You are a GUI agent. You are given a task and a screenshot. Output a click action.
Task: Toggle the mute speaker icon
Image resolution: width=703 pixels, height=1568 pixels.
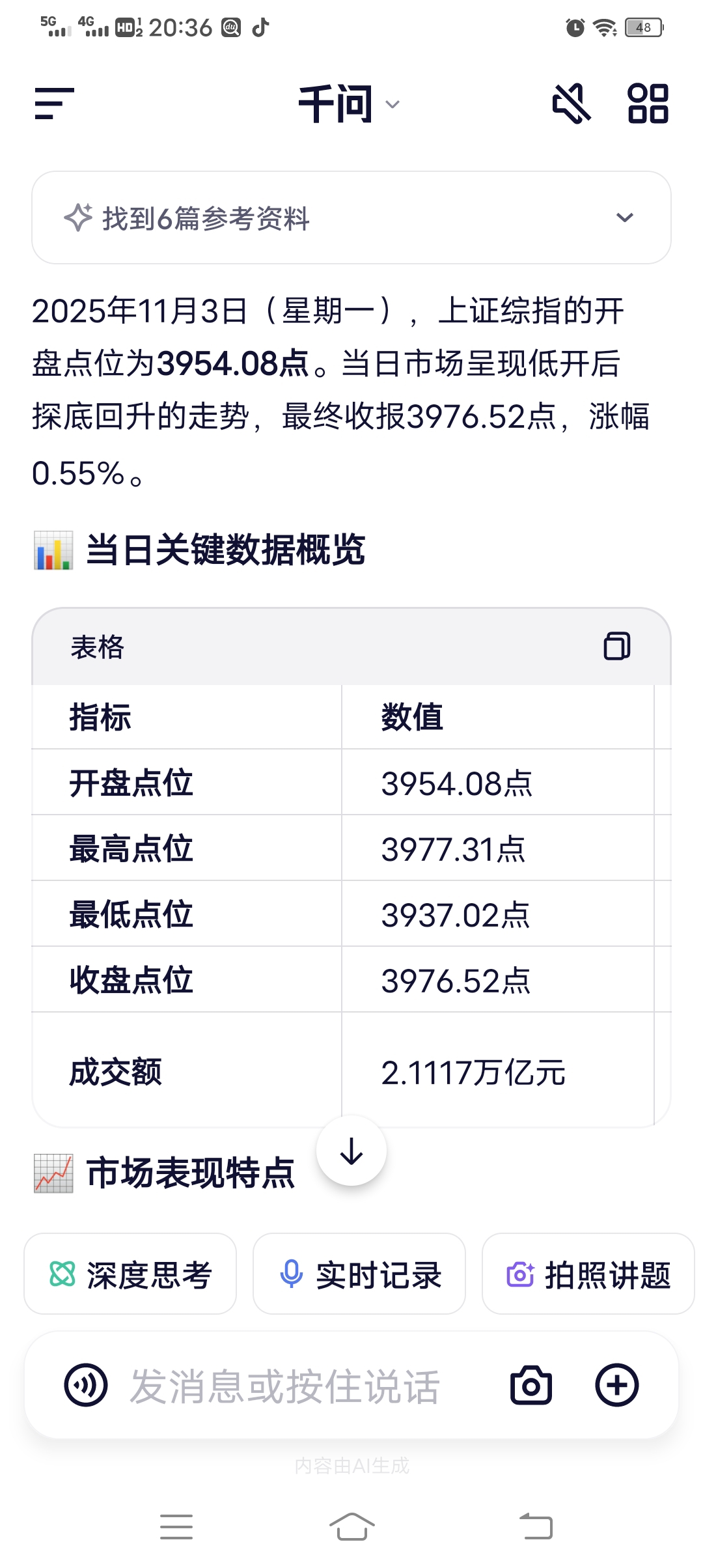click(571, 104)
